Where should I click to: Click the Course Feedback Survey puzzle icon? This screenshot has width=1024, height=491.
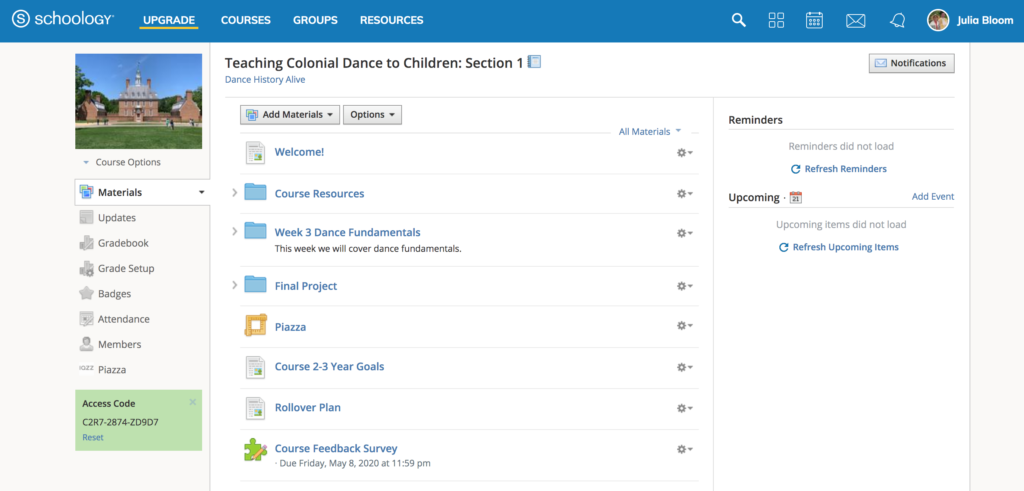pos(255,450)
